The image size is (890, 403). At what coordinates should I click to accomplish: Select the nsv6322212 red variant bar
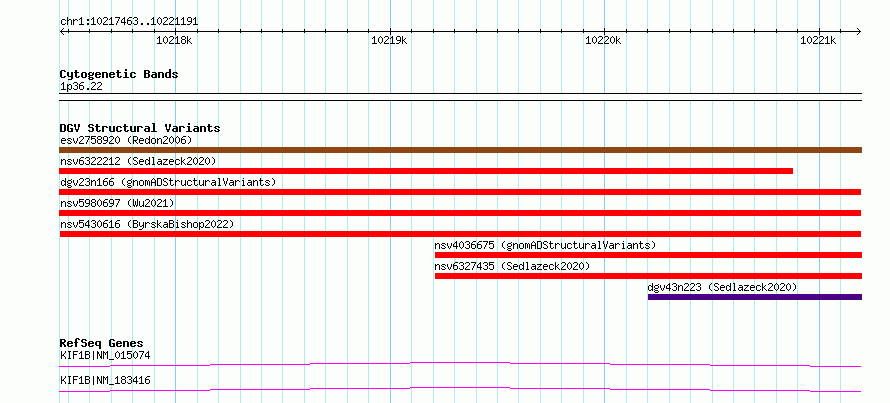[x=426, y=171]
